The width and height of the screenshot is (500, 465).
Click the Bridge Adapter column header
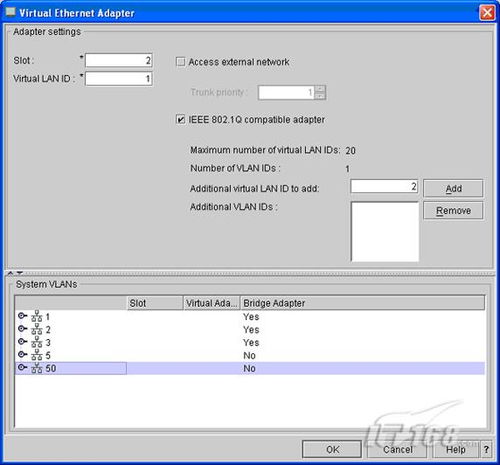(x=363, y=303)
